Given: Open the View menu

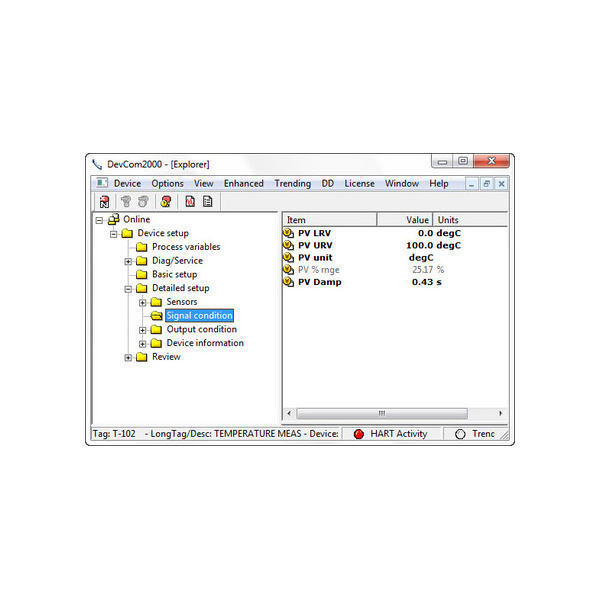Looking at the screenshot, I should (204, 184).
